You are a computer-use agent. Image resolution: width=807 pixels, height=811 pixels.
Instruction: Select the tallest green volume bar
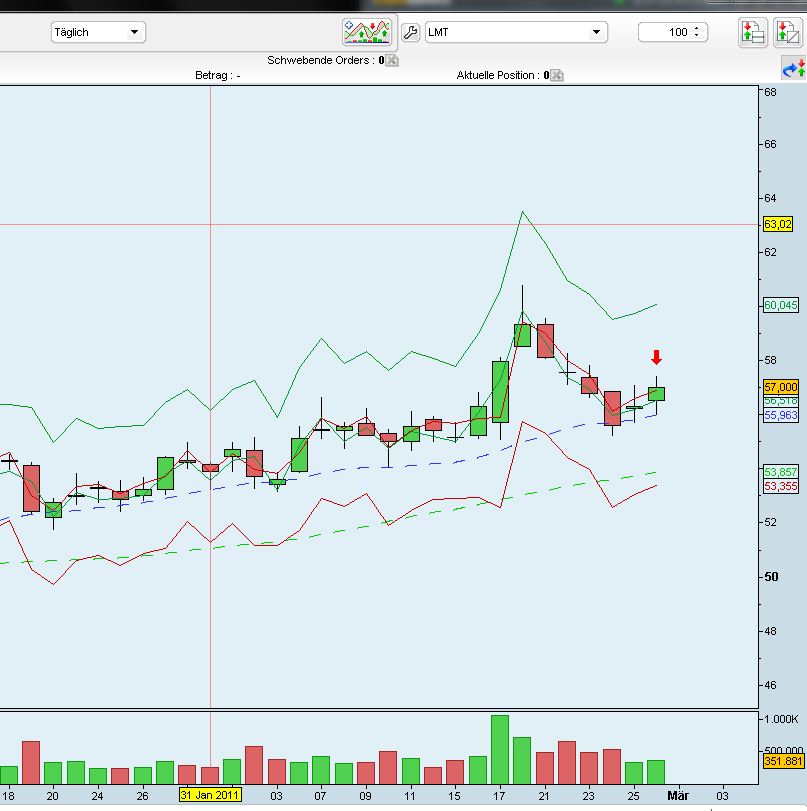pyautogui.click(x=500, y=749)
